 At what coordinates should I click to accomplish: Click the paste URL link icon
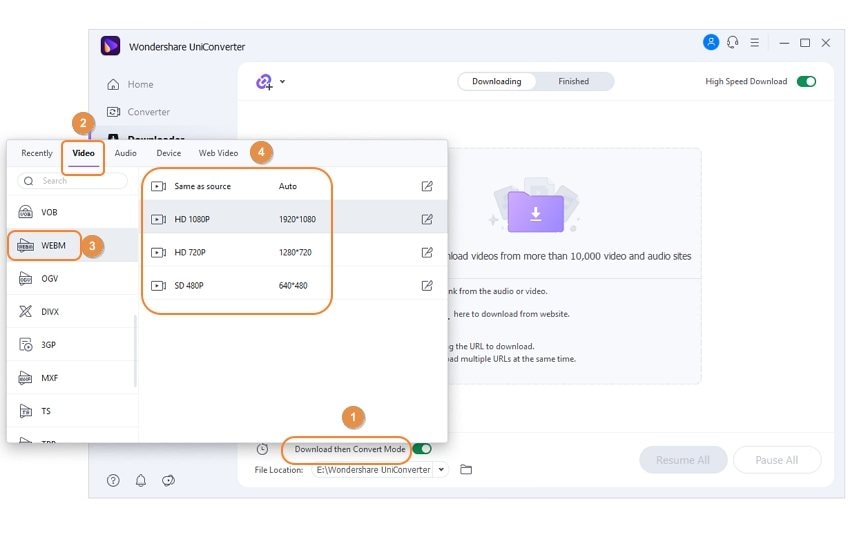(264, 82)
